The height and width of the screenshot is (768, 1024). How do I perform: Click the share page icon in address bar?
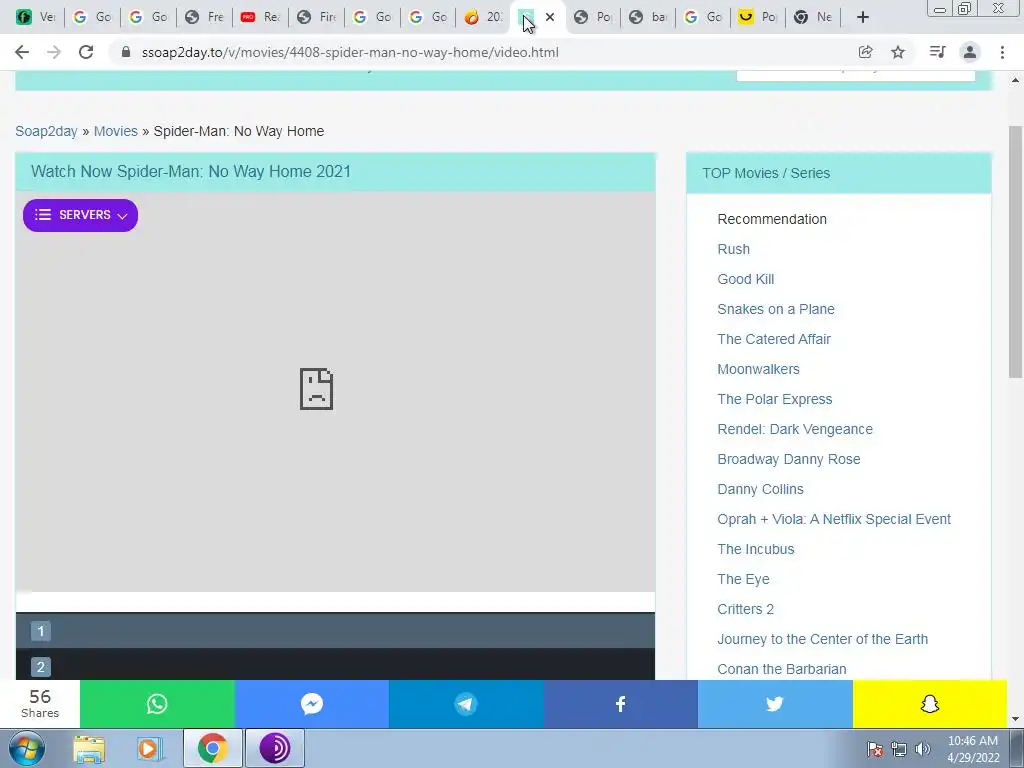(x=865, y=52)
